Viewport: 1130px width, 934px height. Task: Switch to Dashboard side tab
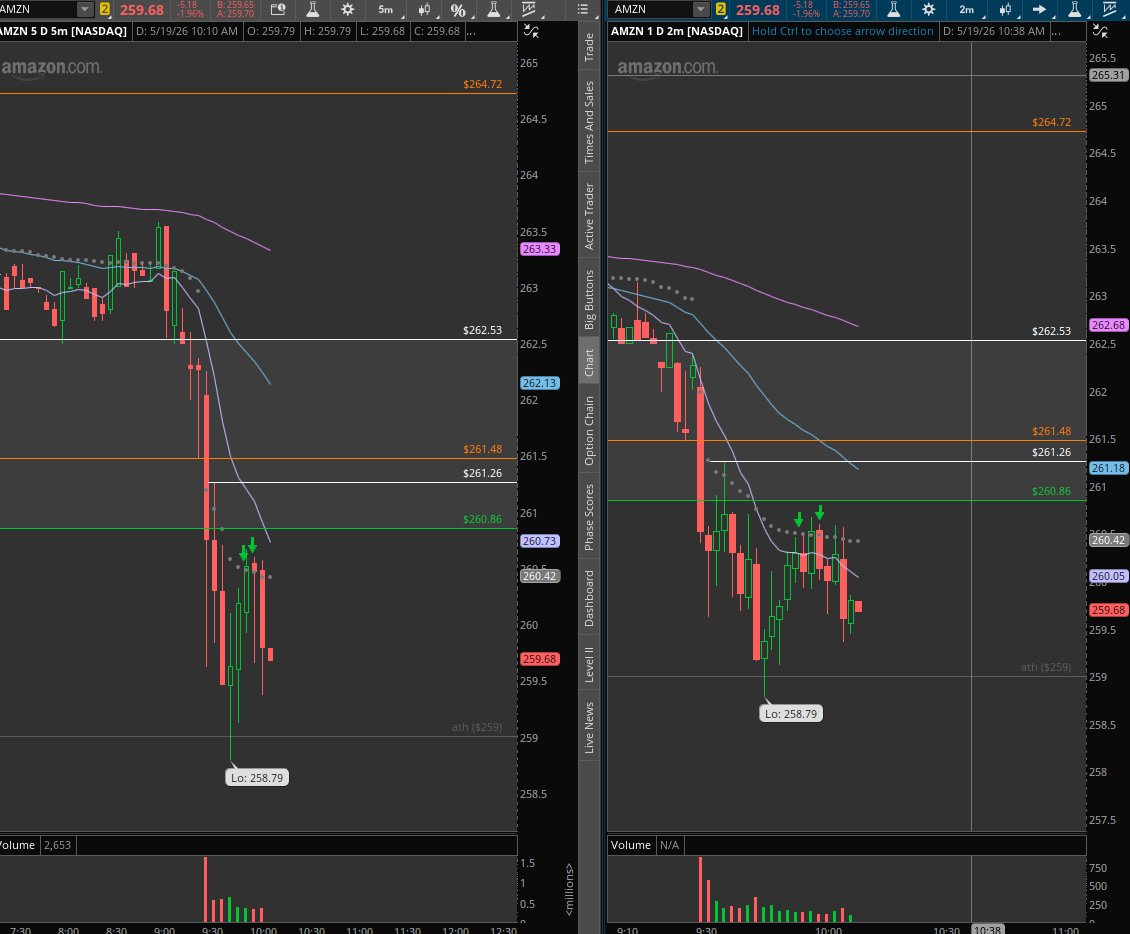[589, 598]
